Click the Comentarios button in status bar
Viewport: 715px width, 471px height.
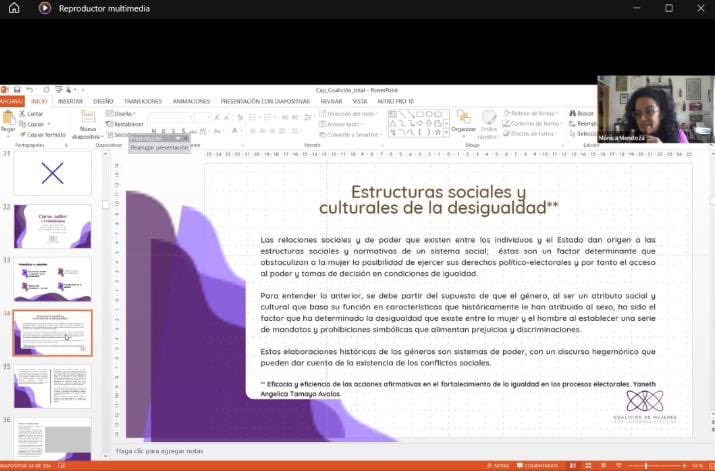tap(538, 466)
